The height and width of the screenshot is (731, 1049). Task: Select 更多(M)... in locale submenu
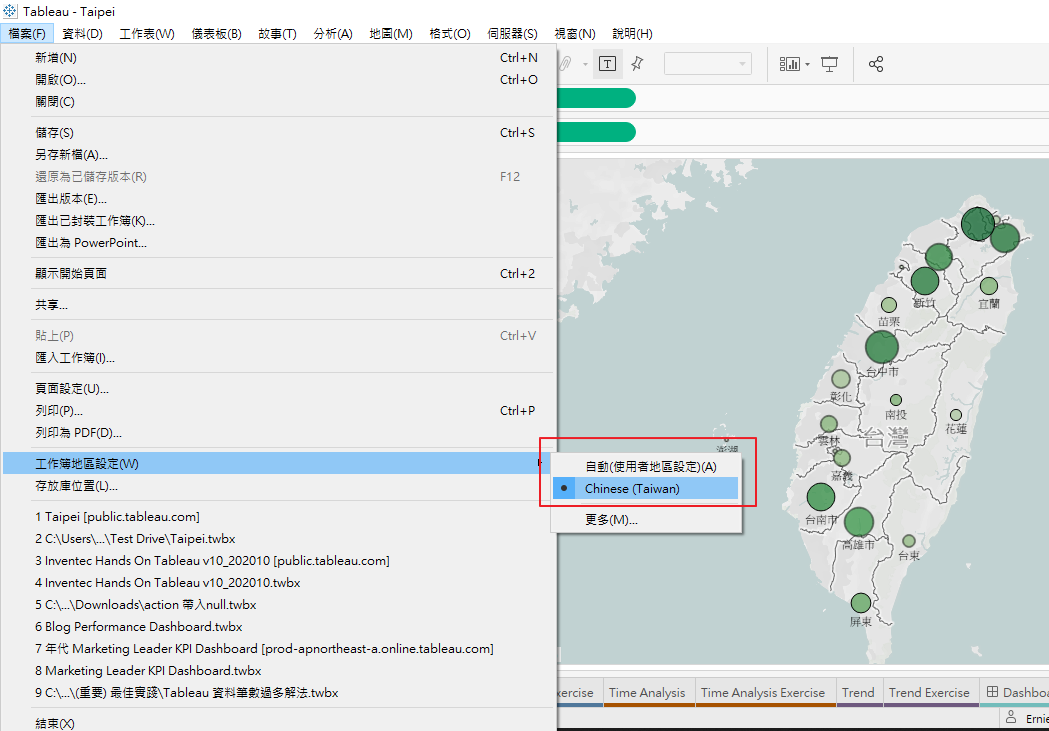tap(646, 519)
